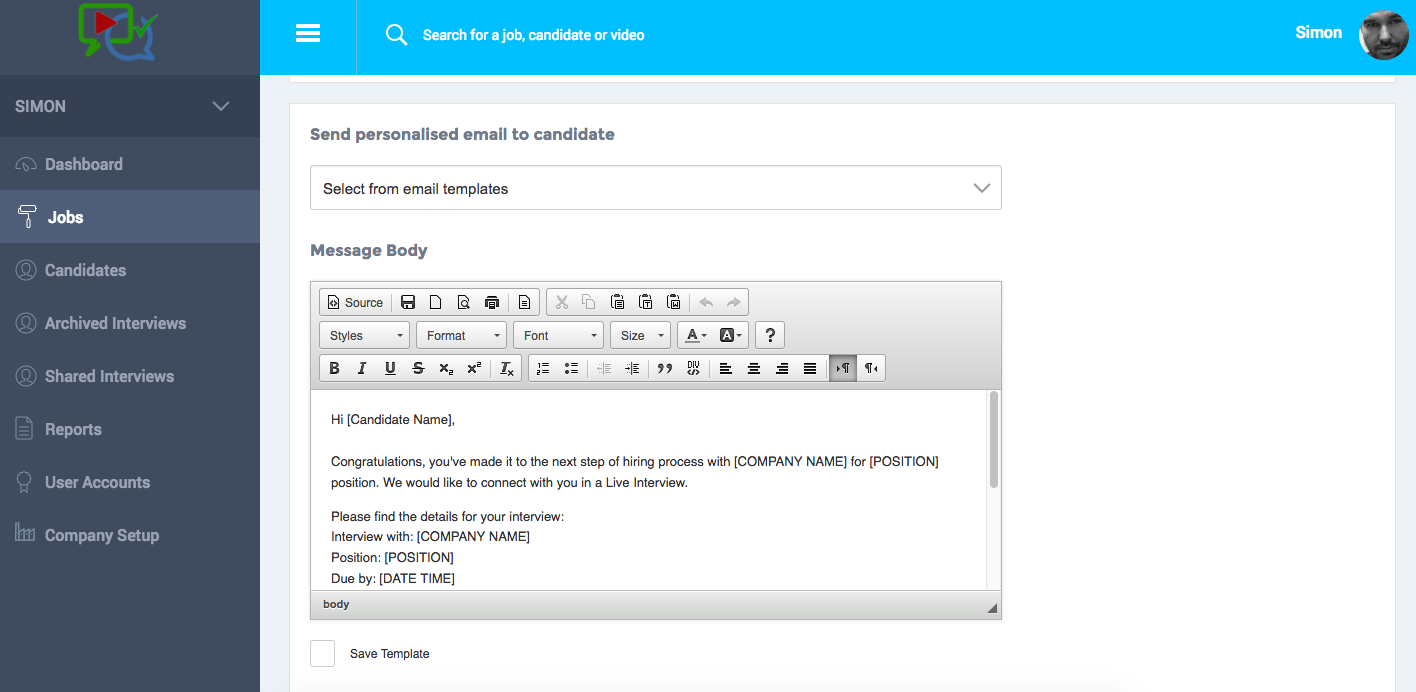The height and width of the screenshot is (692, 1416).
Task: Click the Paste from Word icon
Action: coord(673,302)
